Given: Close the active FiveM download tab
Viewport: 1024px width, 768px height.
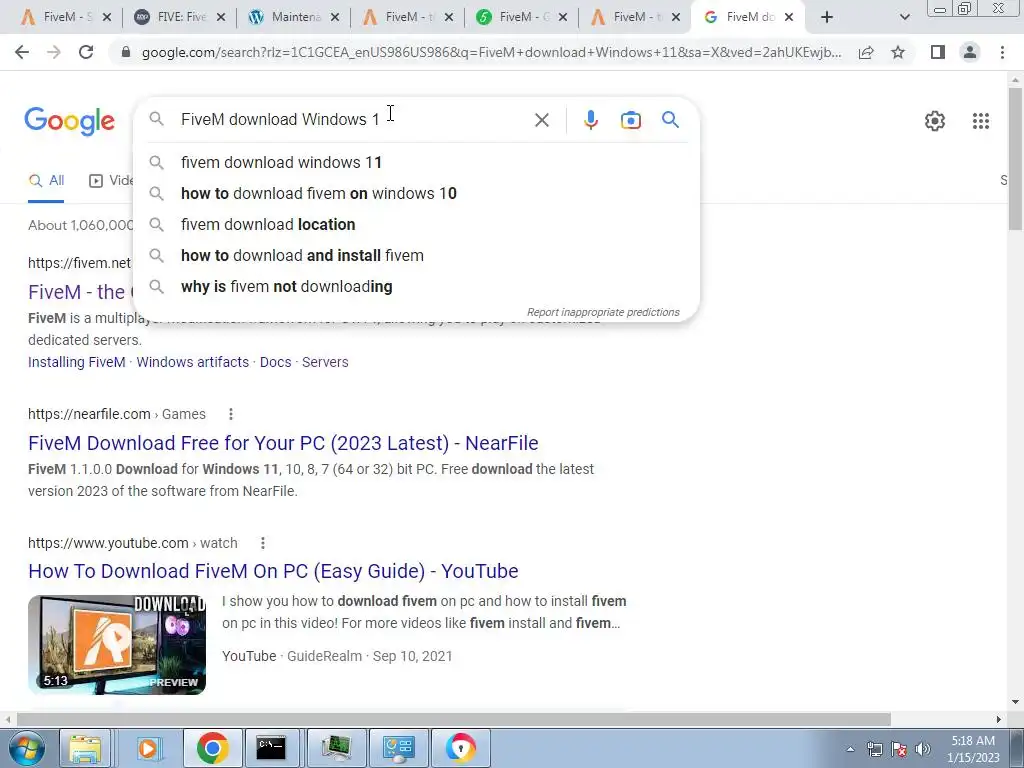Looking at the screenshot, I should click(789, 18).
